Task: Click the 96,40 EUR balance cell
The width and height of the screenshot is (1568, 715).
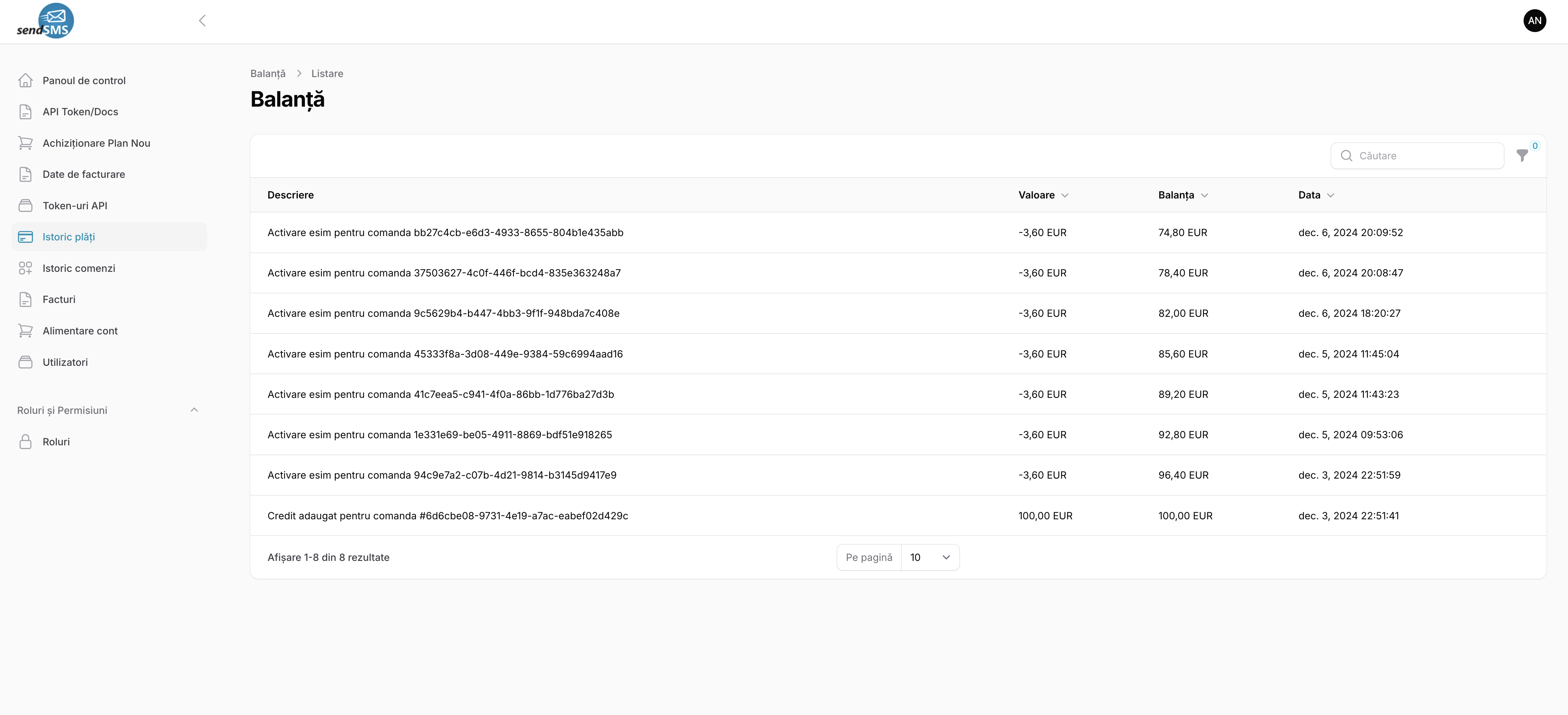Action: (1183, 475)
